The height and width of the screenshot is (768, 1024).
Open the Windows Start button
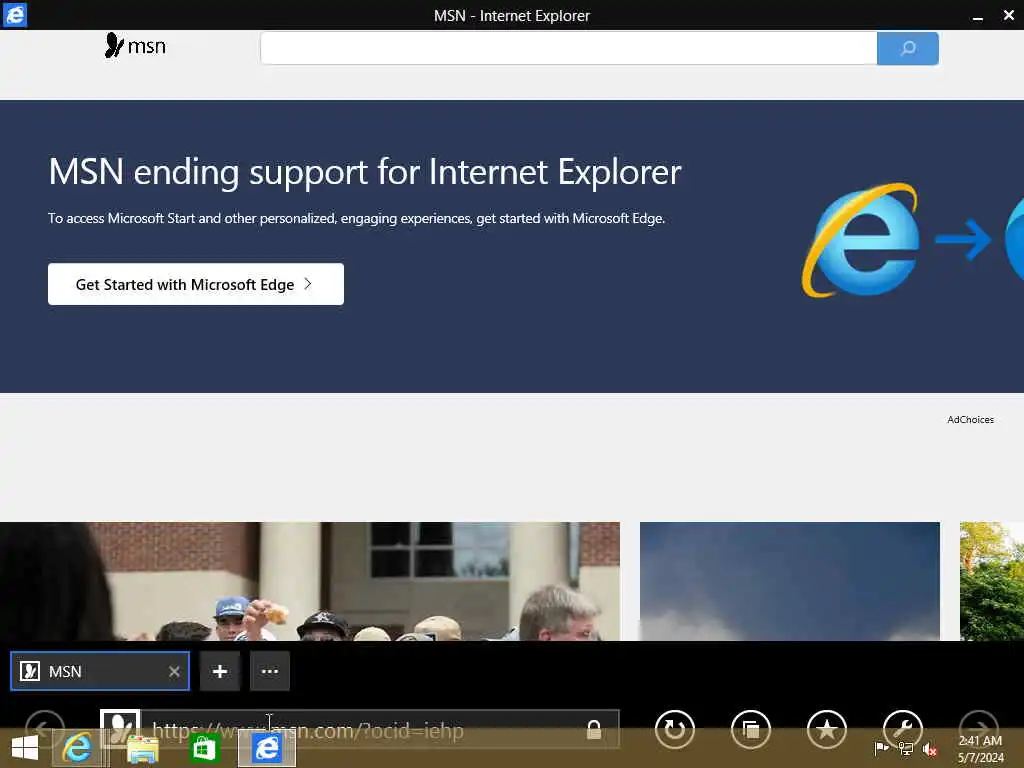coord(25,748)
